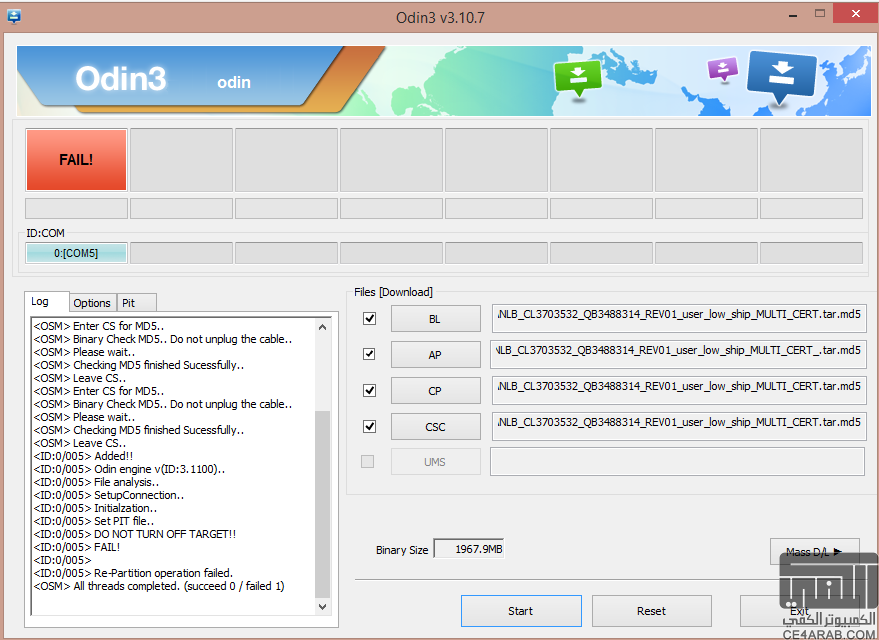Viewport: 879px width, 640px height.
Task: Click the 'Files [Download]' group label
Action: tap(394, 292)
